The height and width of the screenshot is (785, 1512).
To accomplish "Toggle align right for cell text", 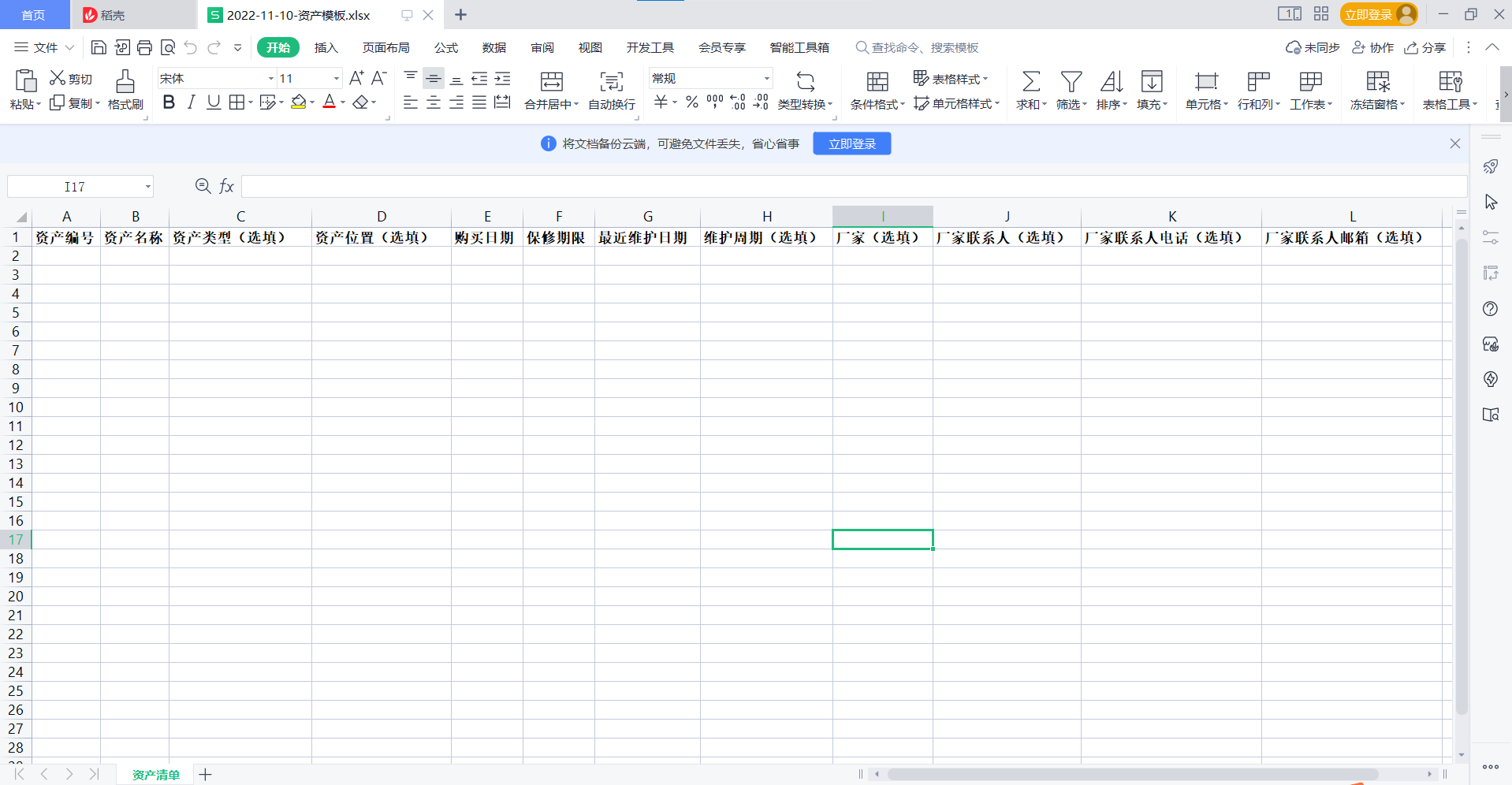I will coord(456,102).
